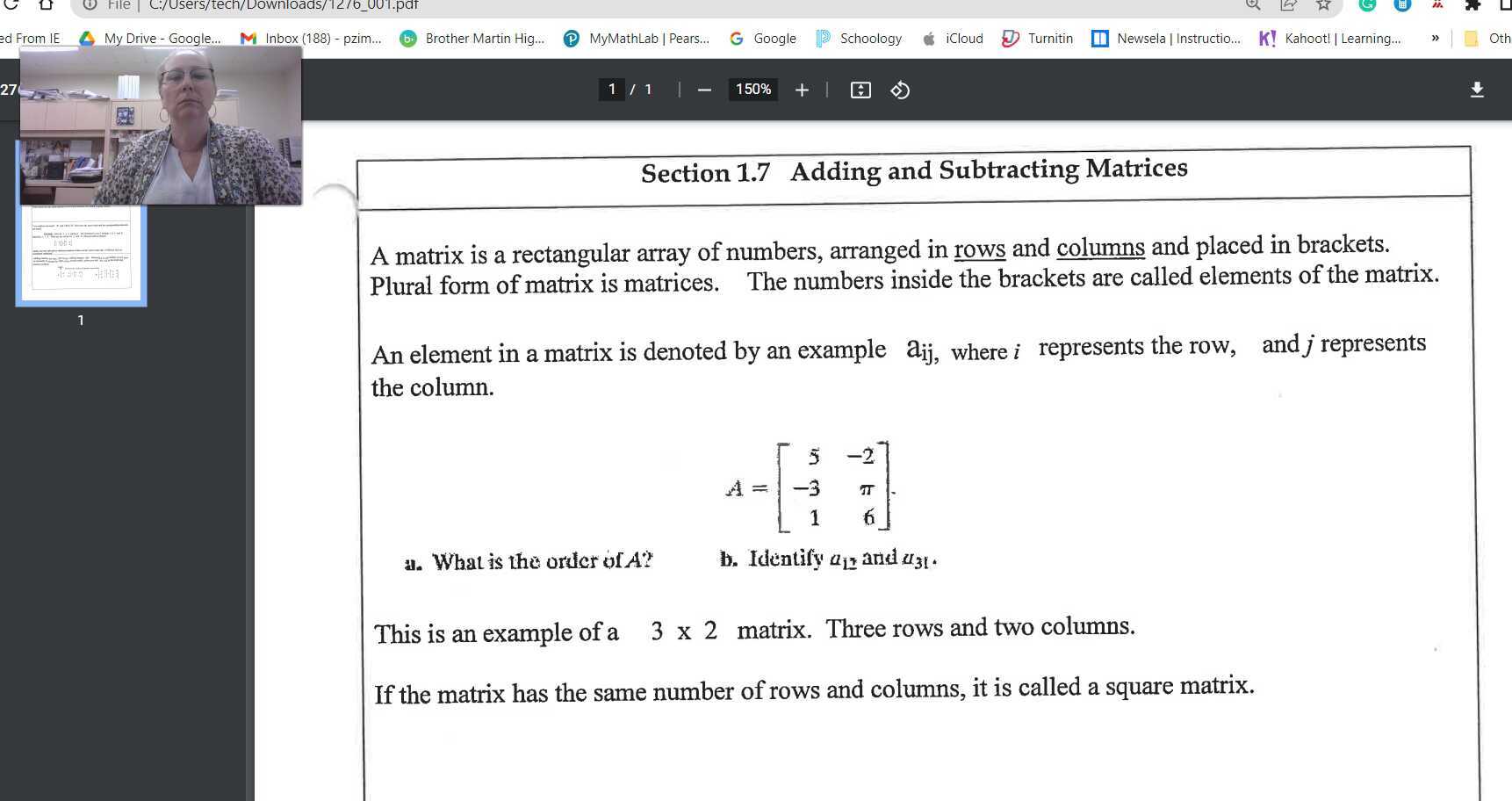Change the 150% zoom level field

pos(752,89)
